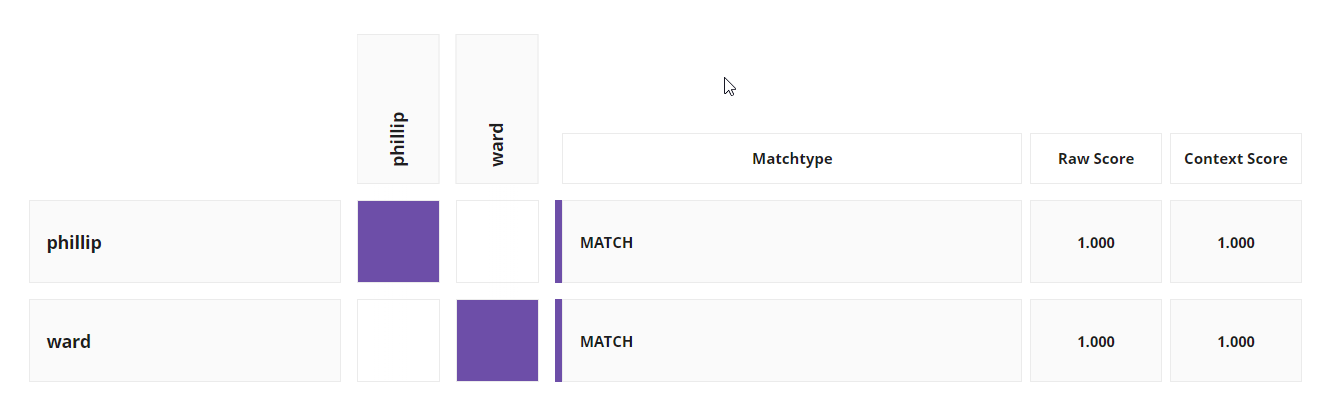Click the Matchtype column header
This screenshot has height=414, width=1333.
(x=792, y=158)
